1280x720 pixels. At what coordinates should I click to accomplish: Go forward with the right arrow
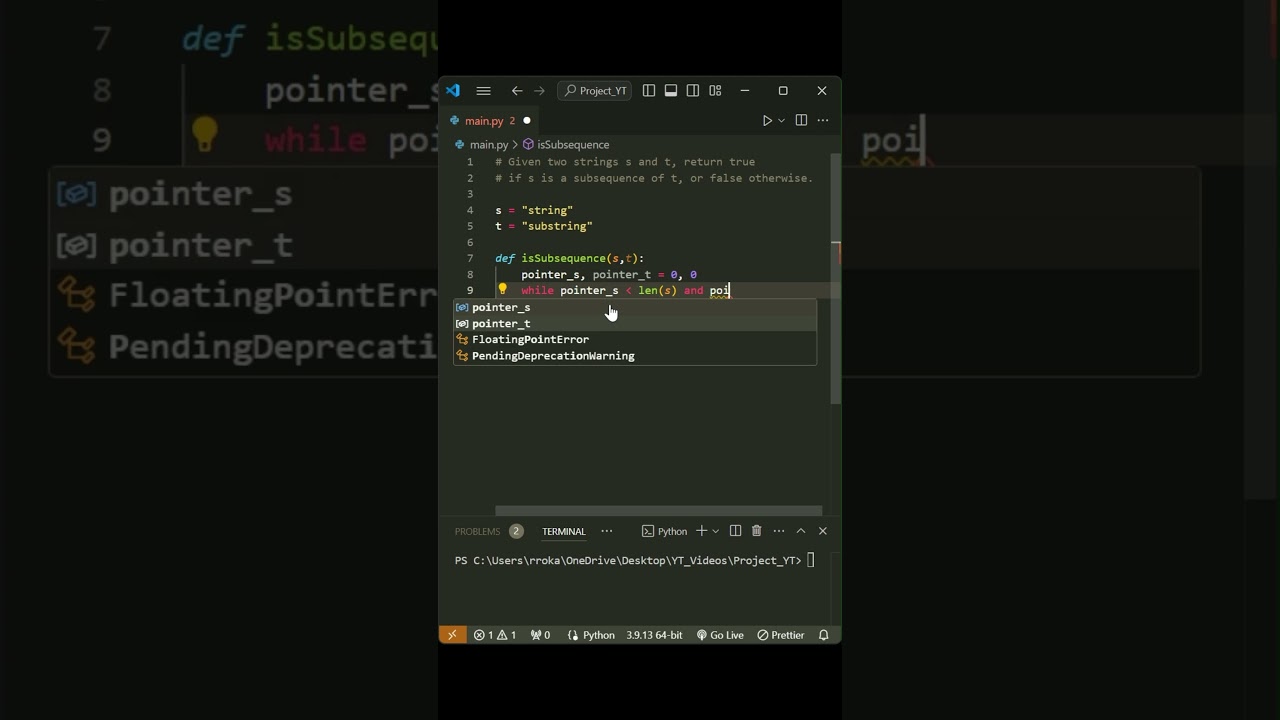click(540, 91)
